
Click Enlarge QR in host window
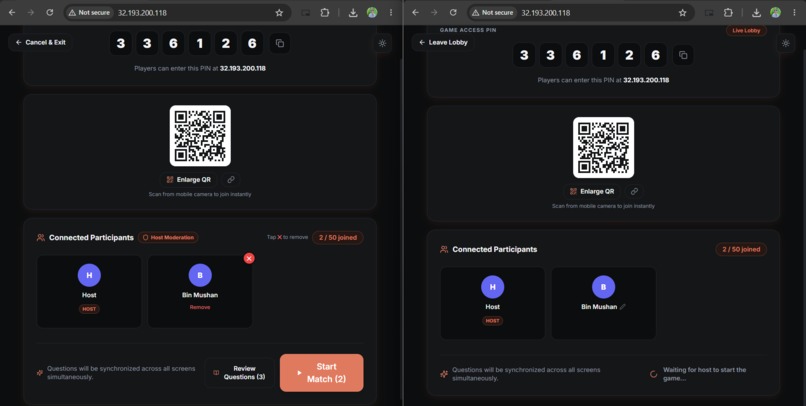pos(188,179)
